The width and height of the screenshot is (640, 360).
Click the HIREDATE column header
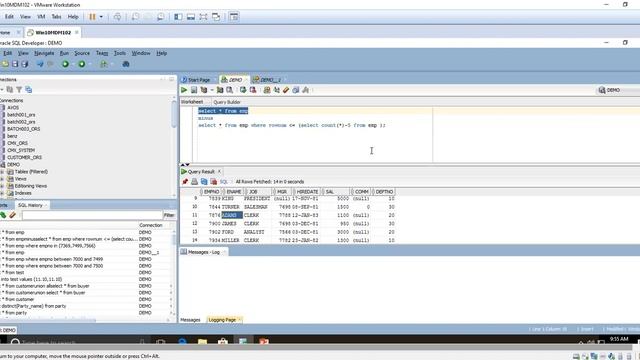[307, 191]
